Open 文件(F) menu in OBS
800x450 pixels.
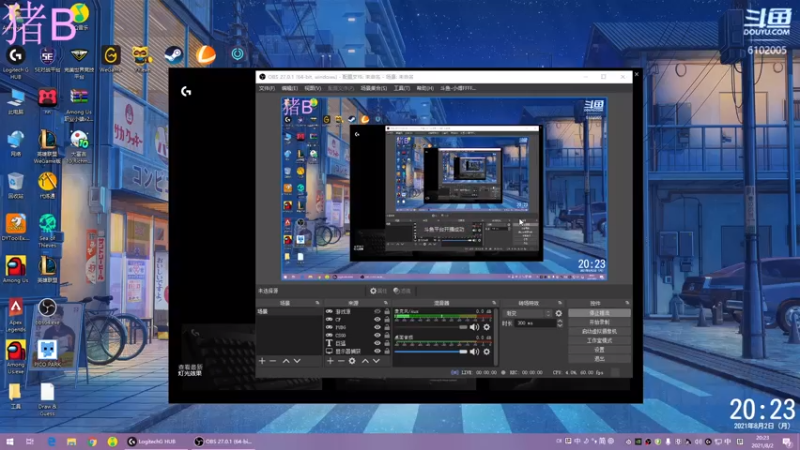267,88
